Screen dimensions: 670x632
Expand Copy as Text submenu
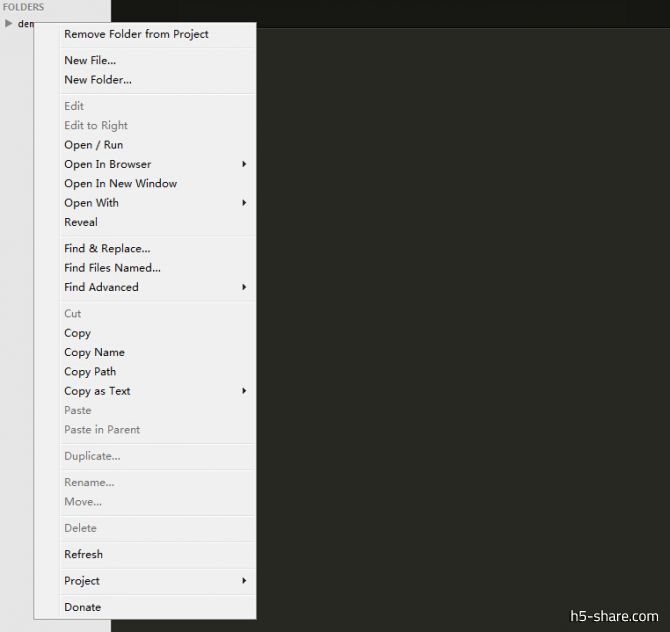click(x=145, y=391)
